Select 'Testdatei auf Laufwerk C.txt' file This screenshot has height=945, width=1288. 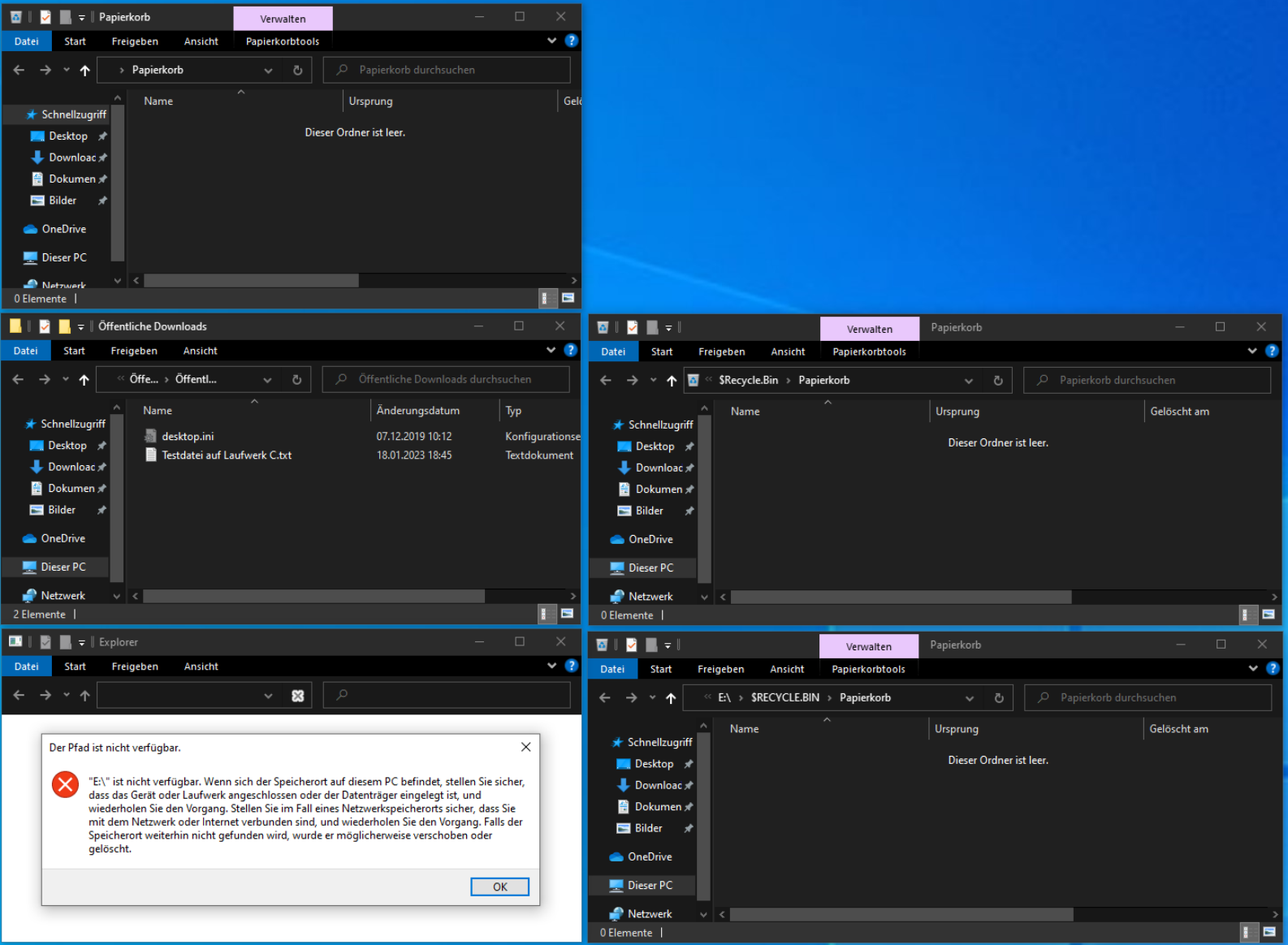pyautogui.click(x=227, y=455)
